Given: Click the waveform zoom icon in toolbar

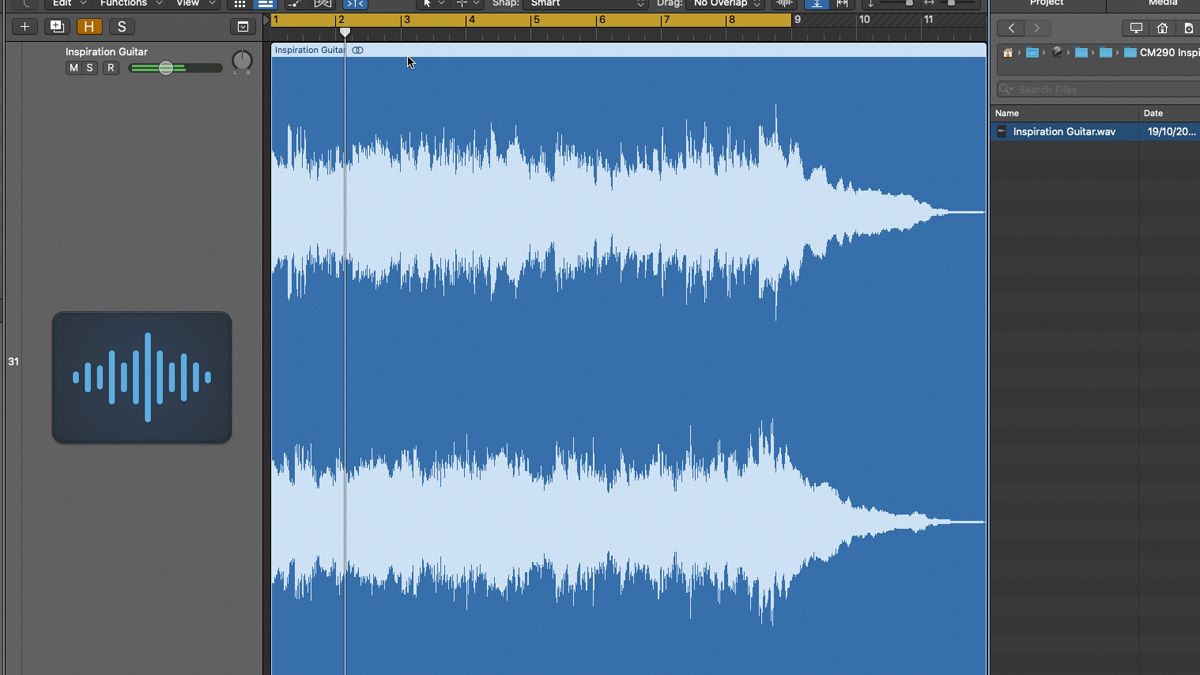Looking at the screenshot, I should point(787,4).
